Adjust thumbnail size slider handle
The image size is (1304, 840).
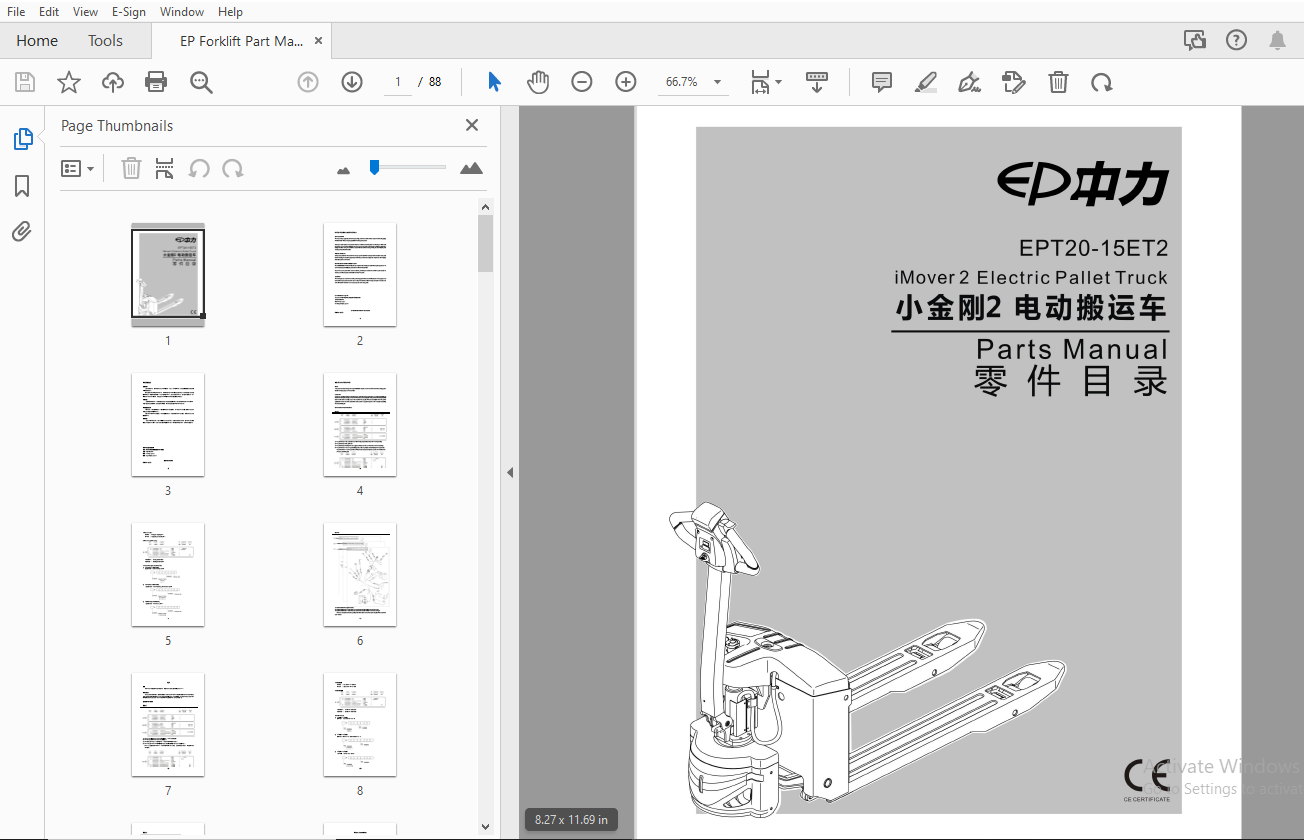[x=374, y=167]
